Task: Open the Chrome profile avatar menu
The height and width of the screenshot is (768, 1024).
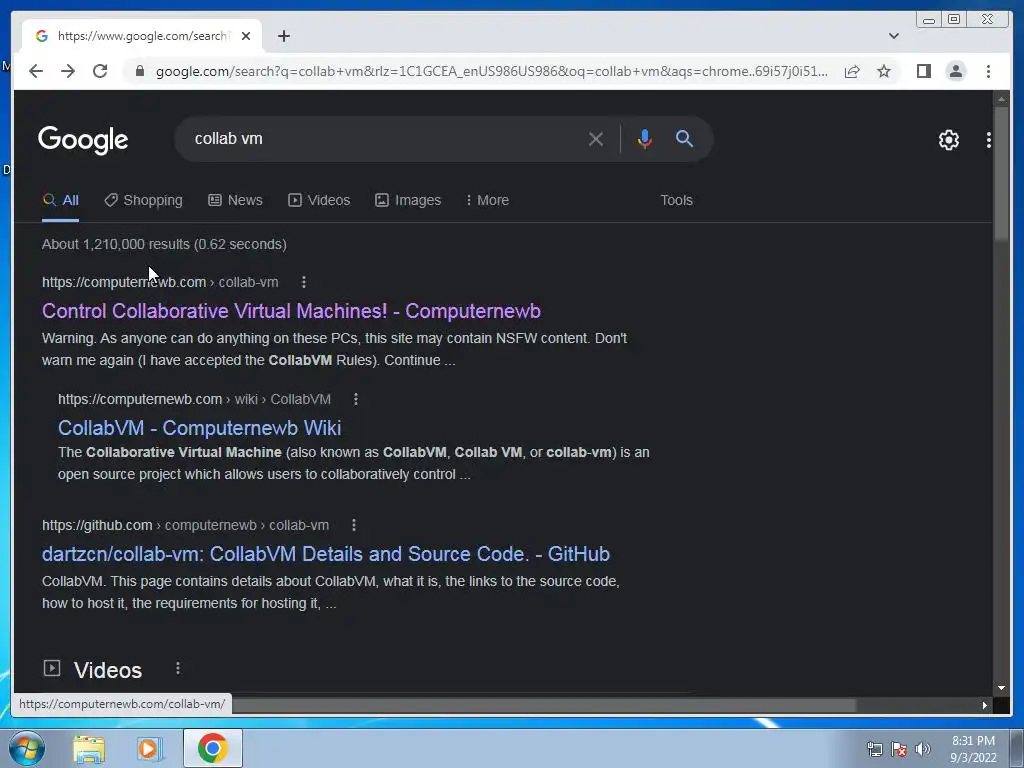Action: [x=955, y=71]
